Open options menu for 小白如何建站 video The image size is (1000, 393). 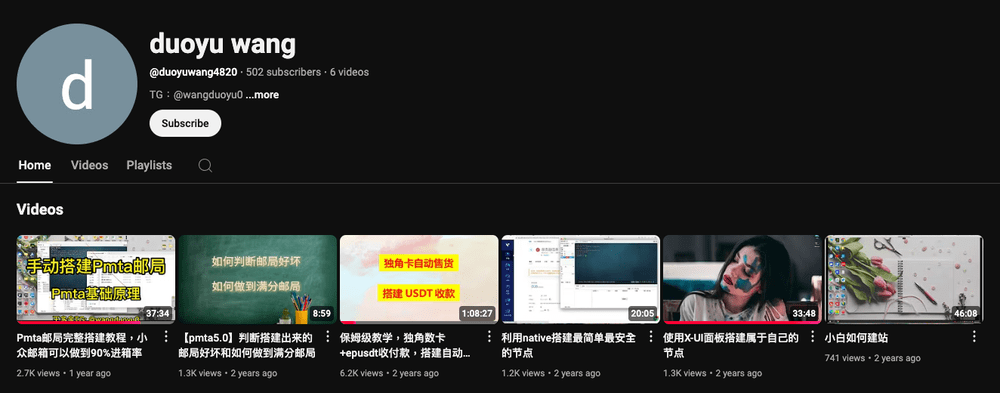click(x=974, y=337)
